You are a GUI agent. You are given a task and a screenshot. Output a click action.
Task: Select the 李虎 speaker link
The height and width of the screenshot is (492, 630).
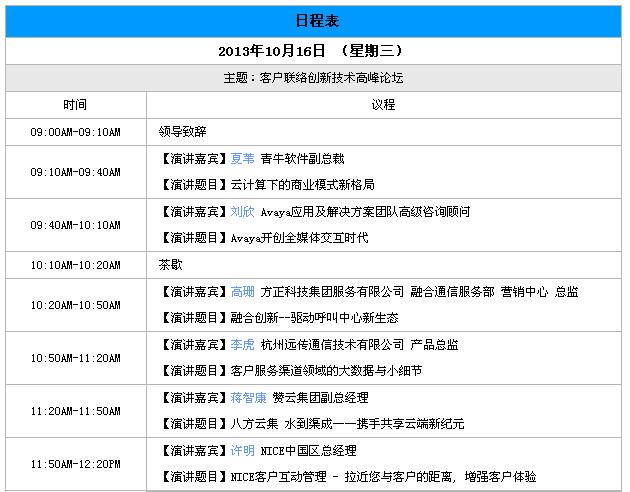coord(242,344)
